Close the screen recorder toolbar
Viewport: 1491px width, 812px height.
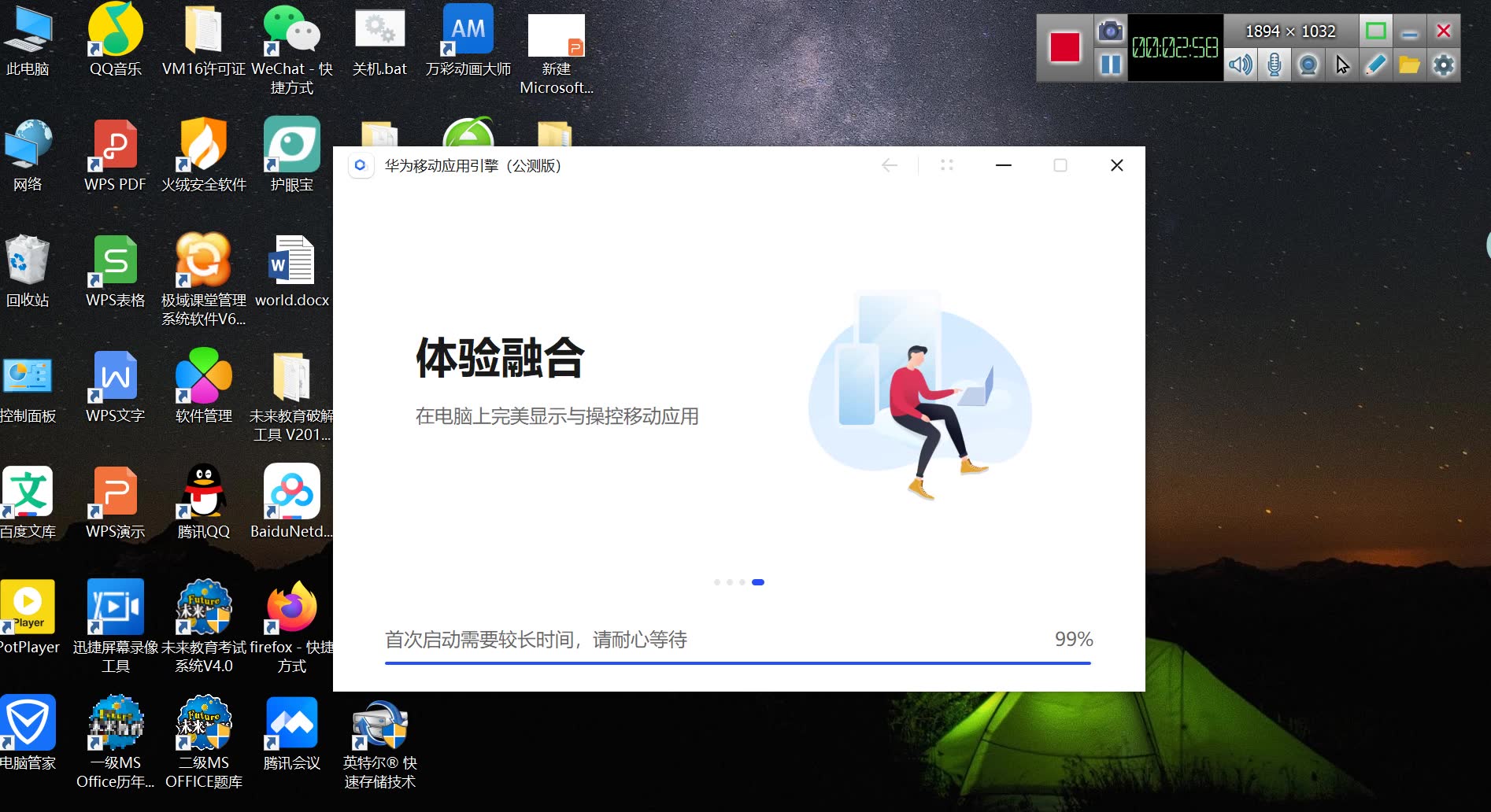coord(1443,31)
